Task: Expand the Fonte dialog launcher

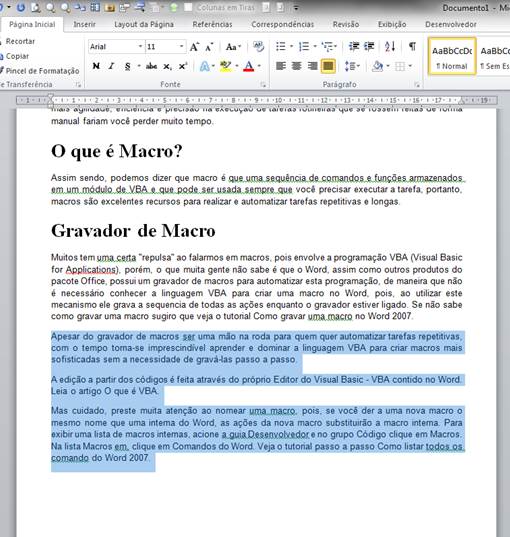Action: pos(263,85)
